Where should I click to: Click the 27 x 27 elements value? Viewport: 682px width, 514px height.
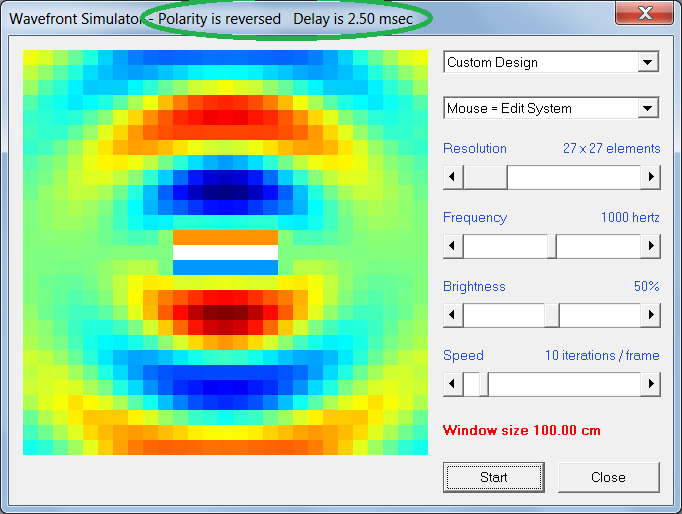pos(612,148)
